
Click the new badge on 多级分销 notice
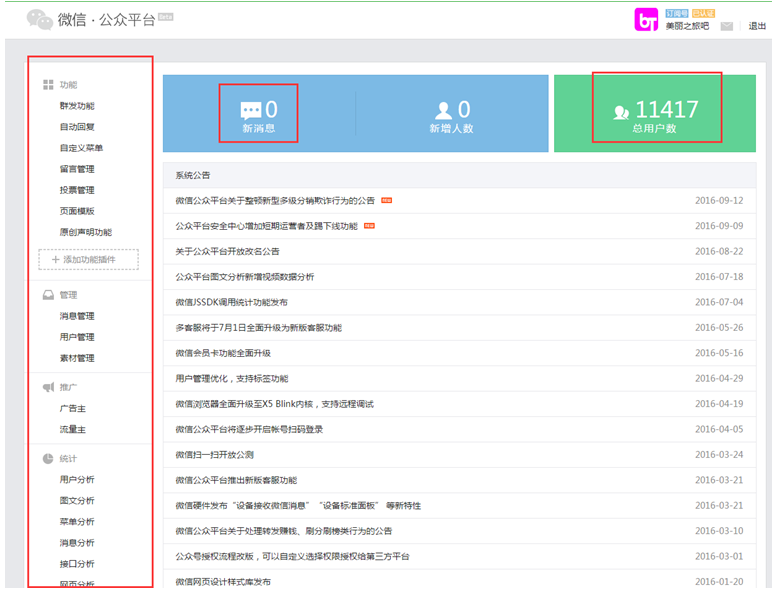[x=386, y=200]
